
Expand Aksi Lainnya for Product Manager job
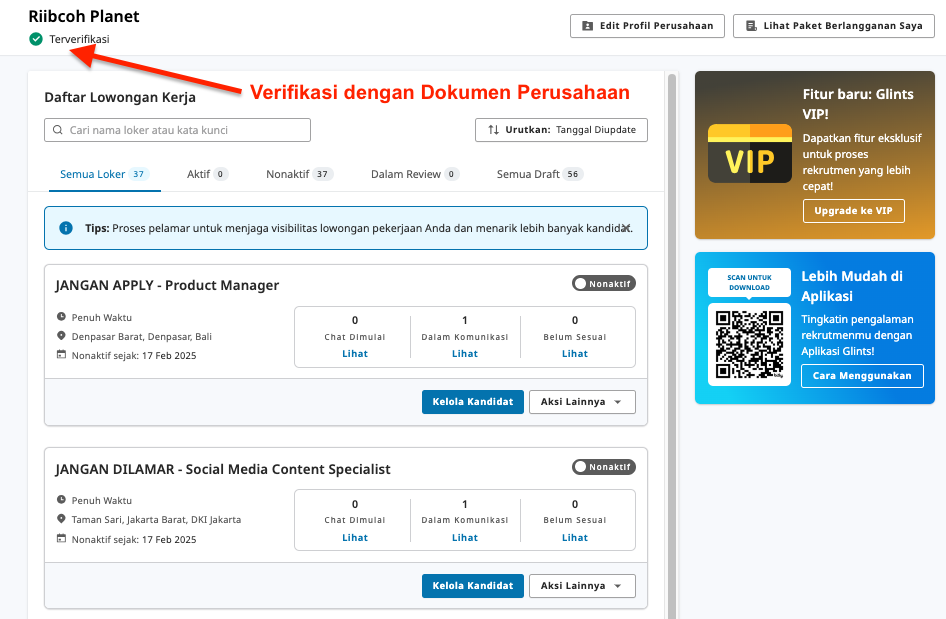582,402
